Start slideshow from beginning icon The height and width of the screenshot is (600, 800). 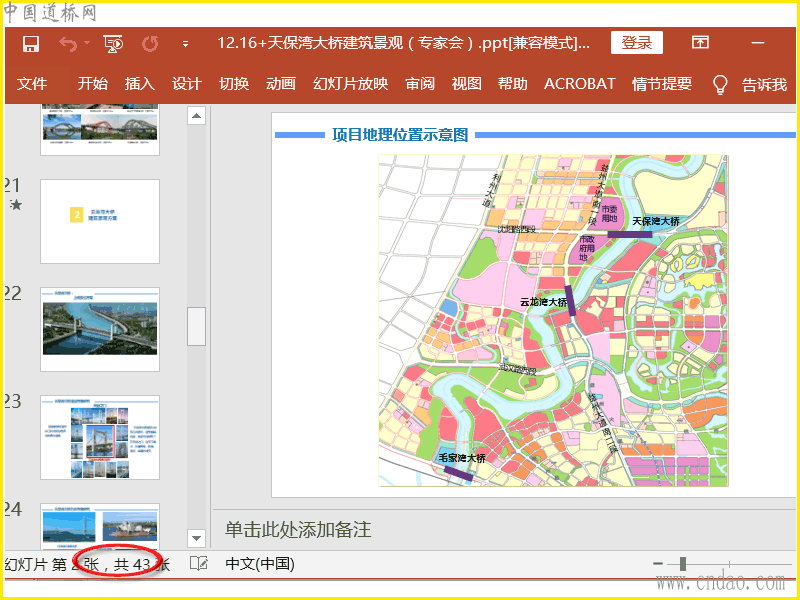click(112, 43)
